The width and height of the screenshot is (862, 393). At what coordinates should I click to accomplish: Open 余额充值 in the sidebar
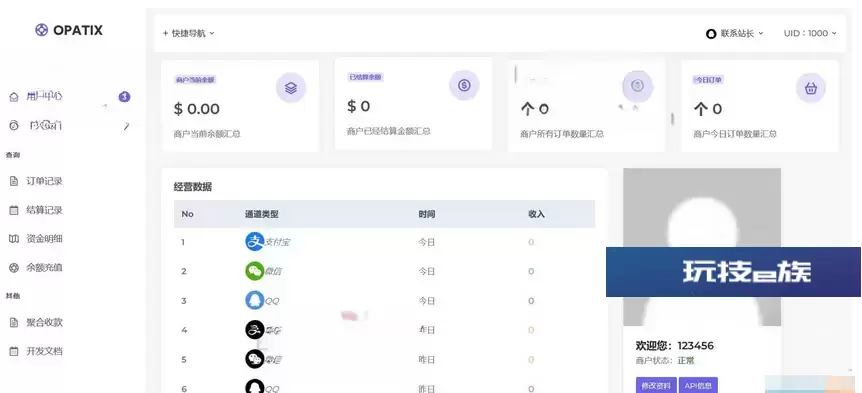point(44,268)
